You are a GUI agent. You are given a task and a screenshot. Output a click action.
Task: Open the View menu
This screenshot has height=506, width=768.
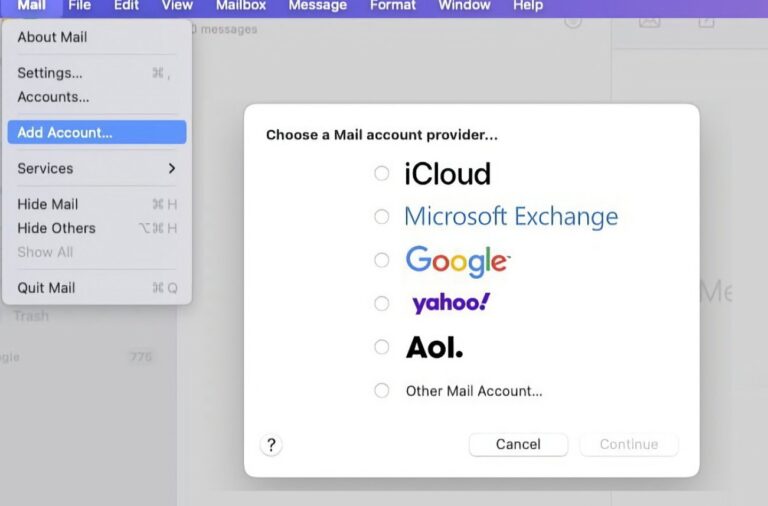tap(177, 6)
